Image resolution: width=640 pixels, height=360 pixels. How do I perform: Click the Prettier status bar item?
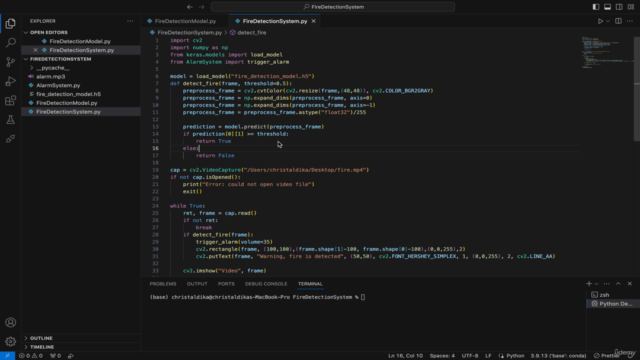point(607,356)
